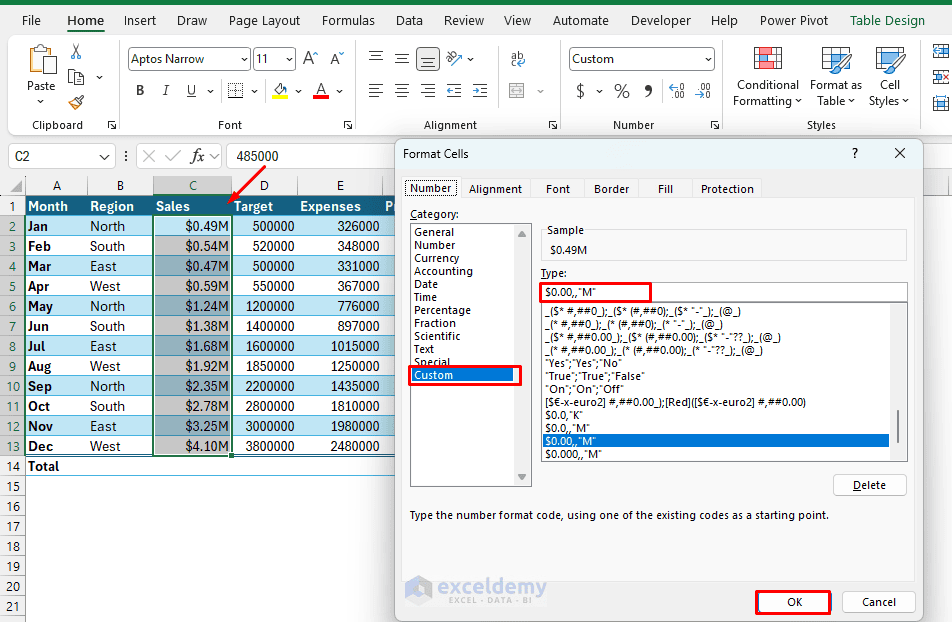Open the Insert ribbon tab
The image size is (952, 622).
(140, 21)
